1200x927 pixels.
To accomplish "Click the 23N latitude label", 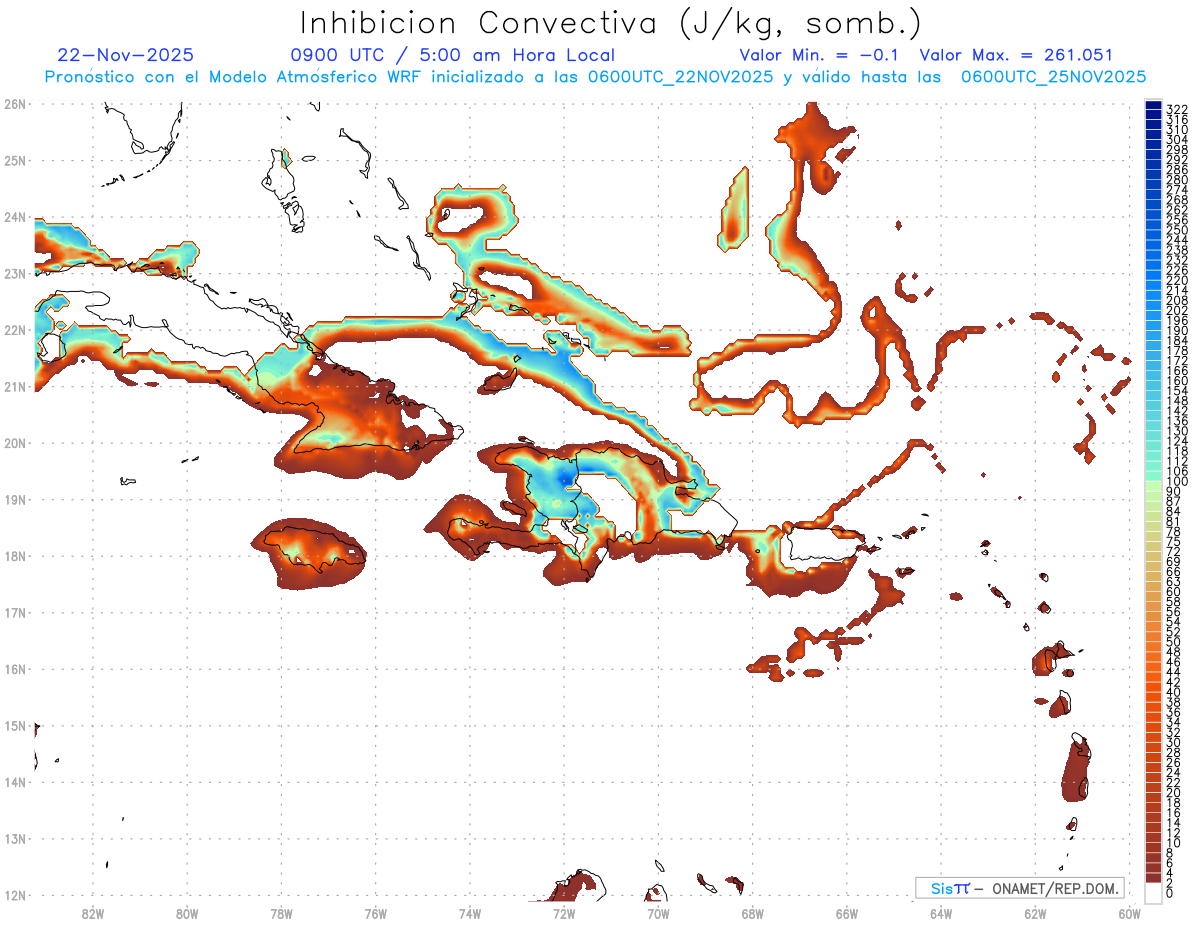I will click(x=15, y=273).
